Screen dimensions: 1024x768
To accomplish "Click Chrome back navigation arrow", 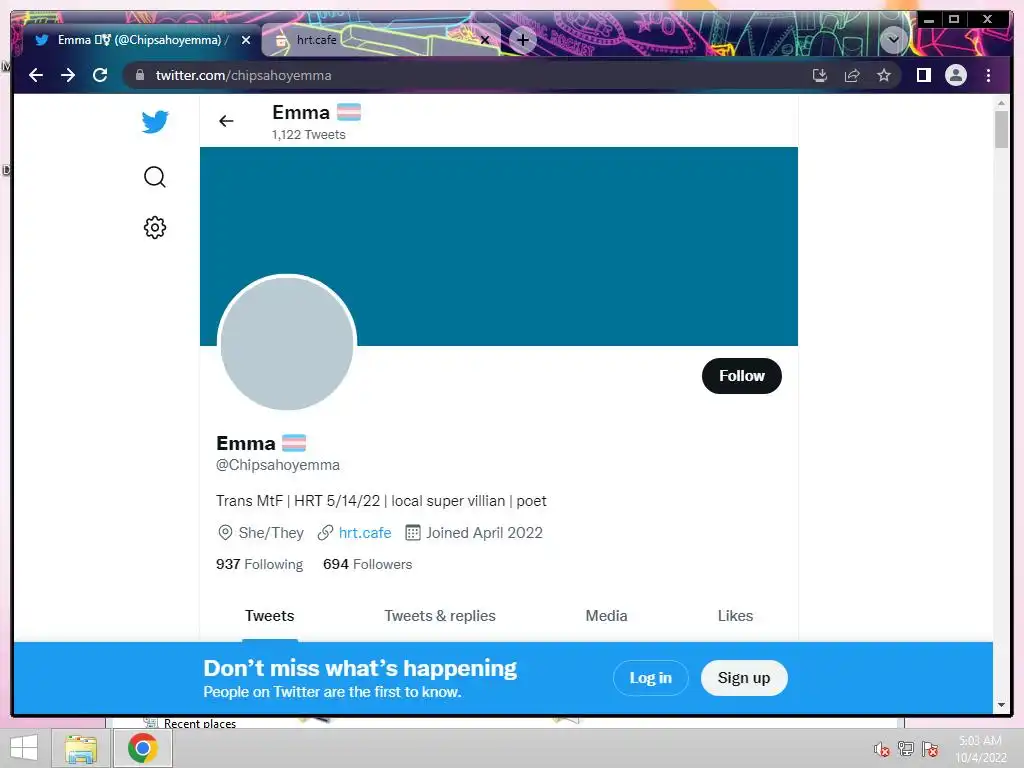I will point(36,75).
